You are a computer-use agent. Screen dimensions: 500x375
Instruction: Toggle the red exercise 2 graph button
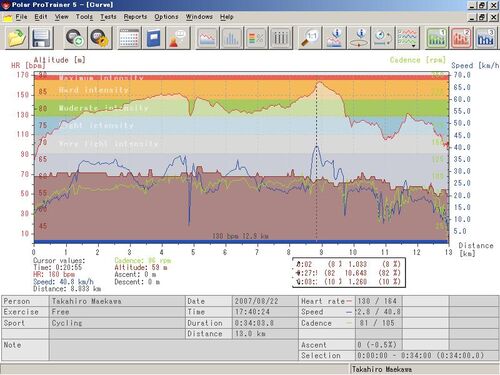461,38
